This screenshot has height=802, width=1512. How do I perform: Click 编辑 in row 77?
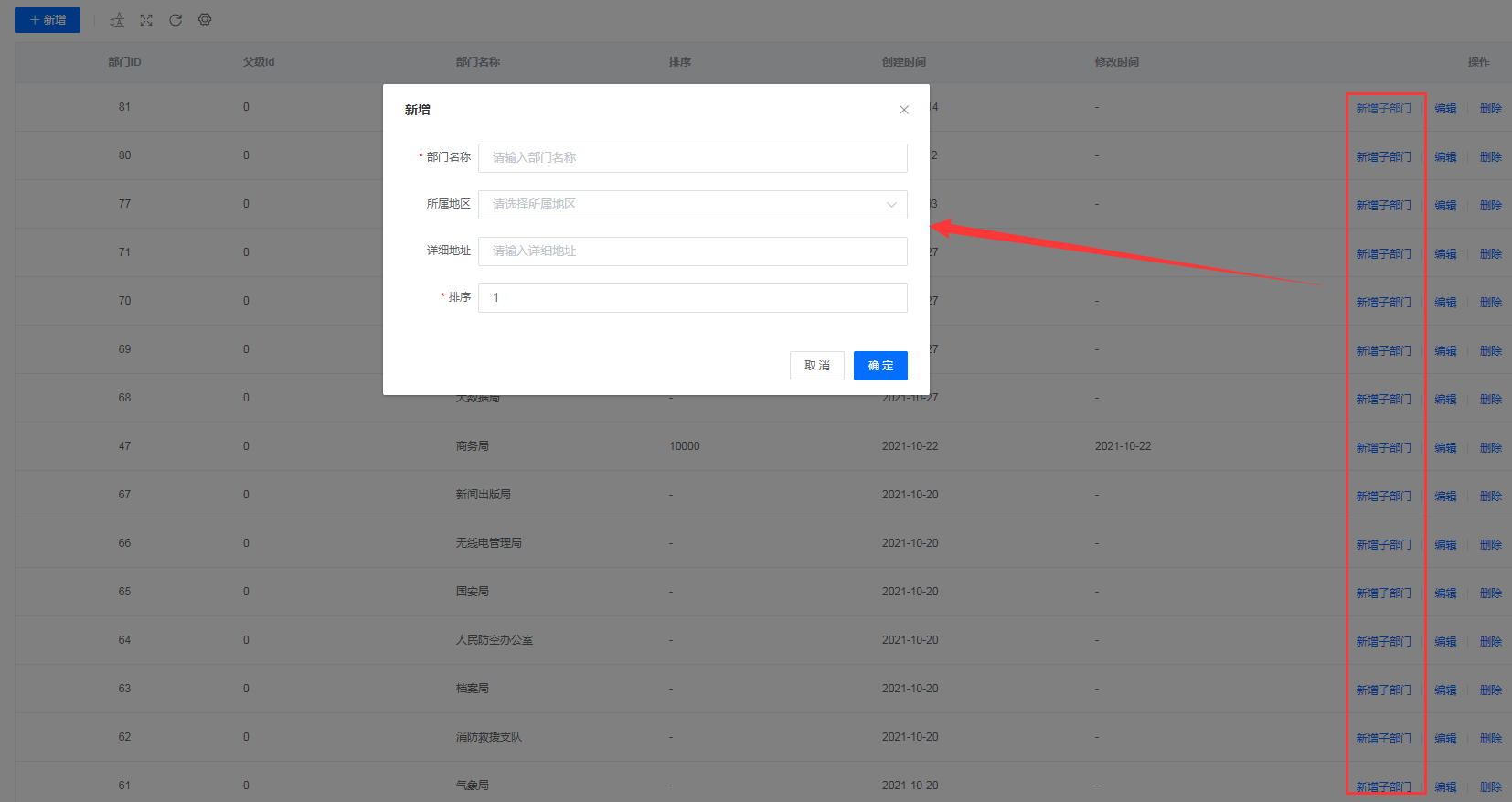pos(1445,206)
